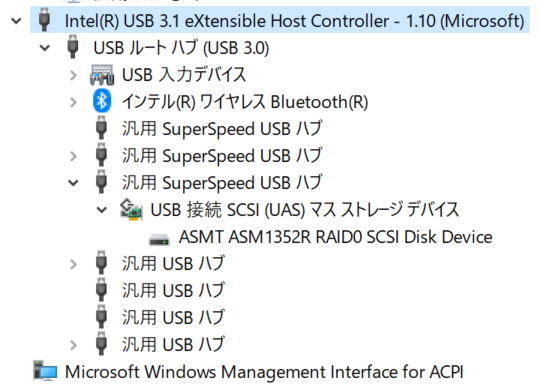Click the Windows Management Interface for ACPI icon
Image resolution: width=541 pixels, height=388 pixels.
point(45,371)
